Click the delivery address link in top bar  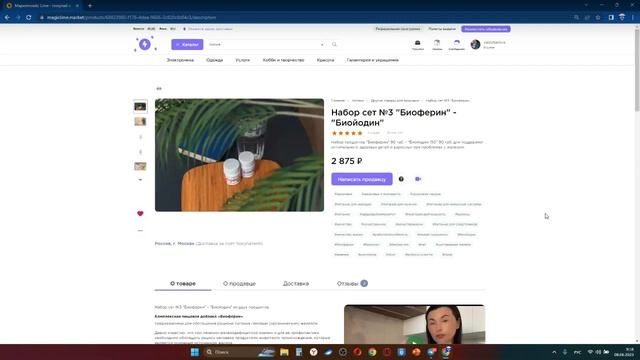[x=209, y=29]
